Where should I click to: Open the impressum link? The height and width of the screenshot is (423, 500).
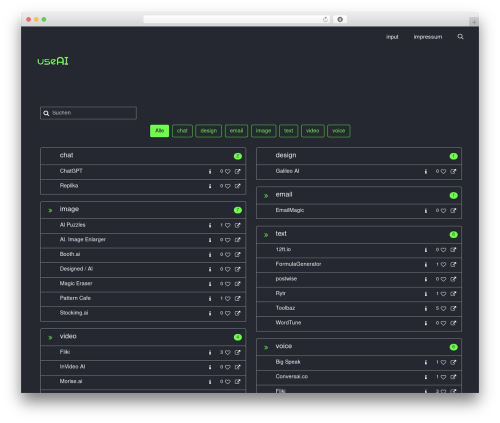pyautogui.click(x=428, y=37)
